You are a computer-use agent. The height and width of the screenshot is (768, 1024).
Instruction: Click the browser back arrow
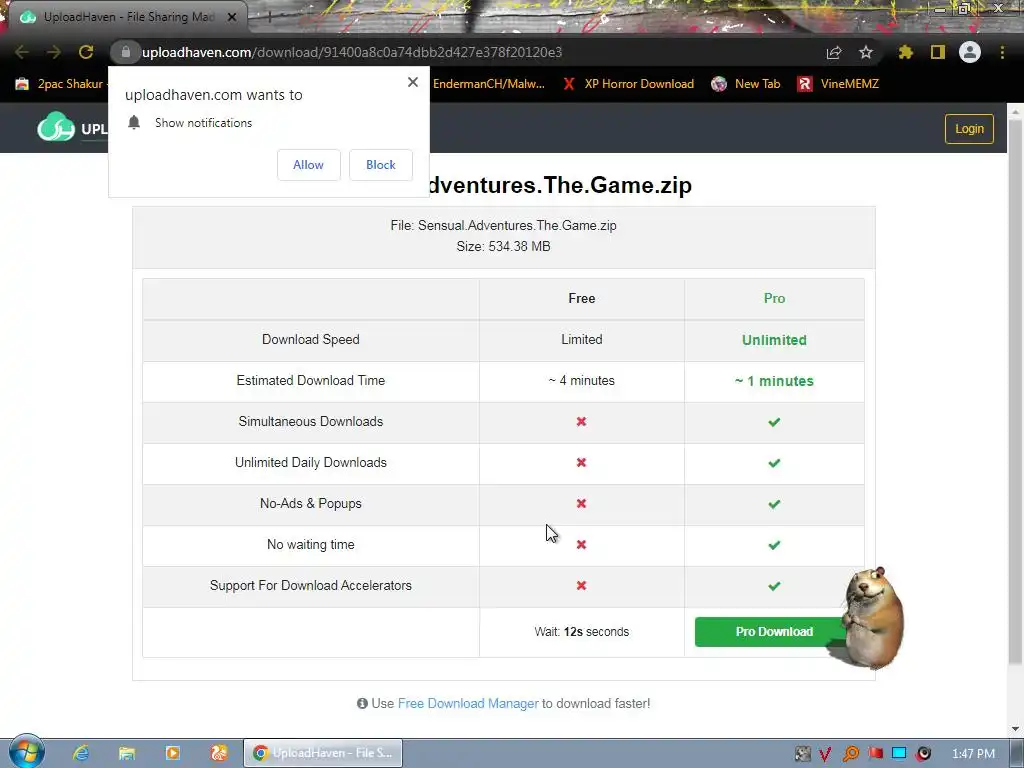click(22, 52)
